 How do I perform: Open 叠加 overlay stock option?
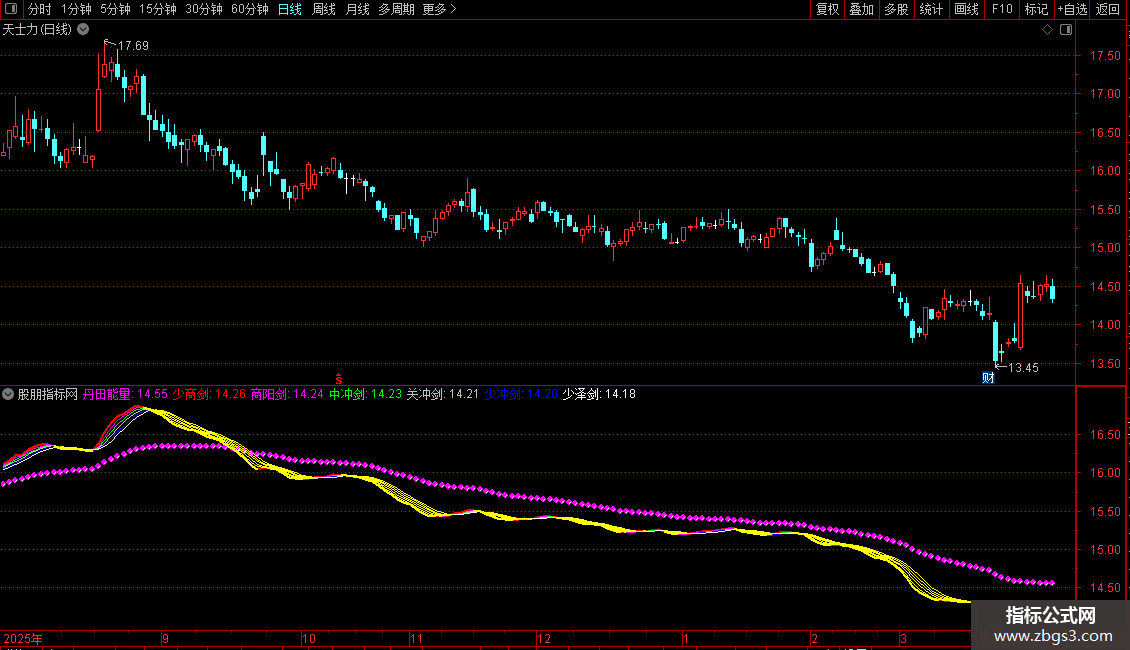coord(861,9)
